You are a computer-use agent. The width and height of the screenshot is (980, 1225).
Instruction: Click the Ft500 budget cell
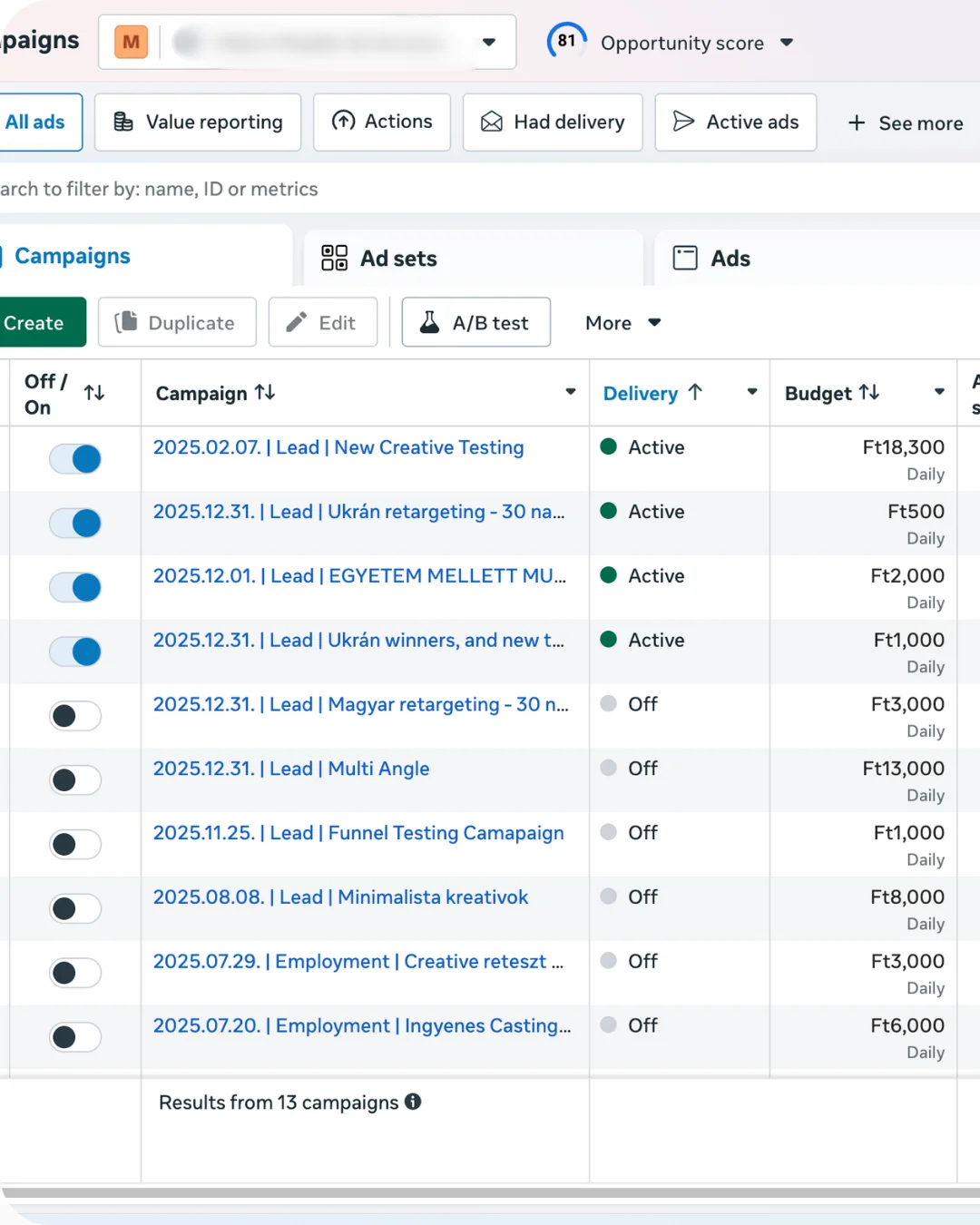(x=863, y=524)
